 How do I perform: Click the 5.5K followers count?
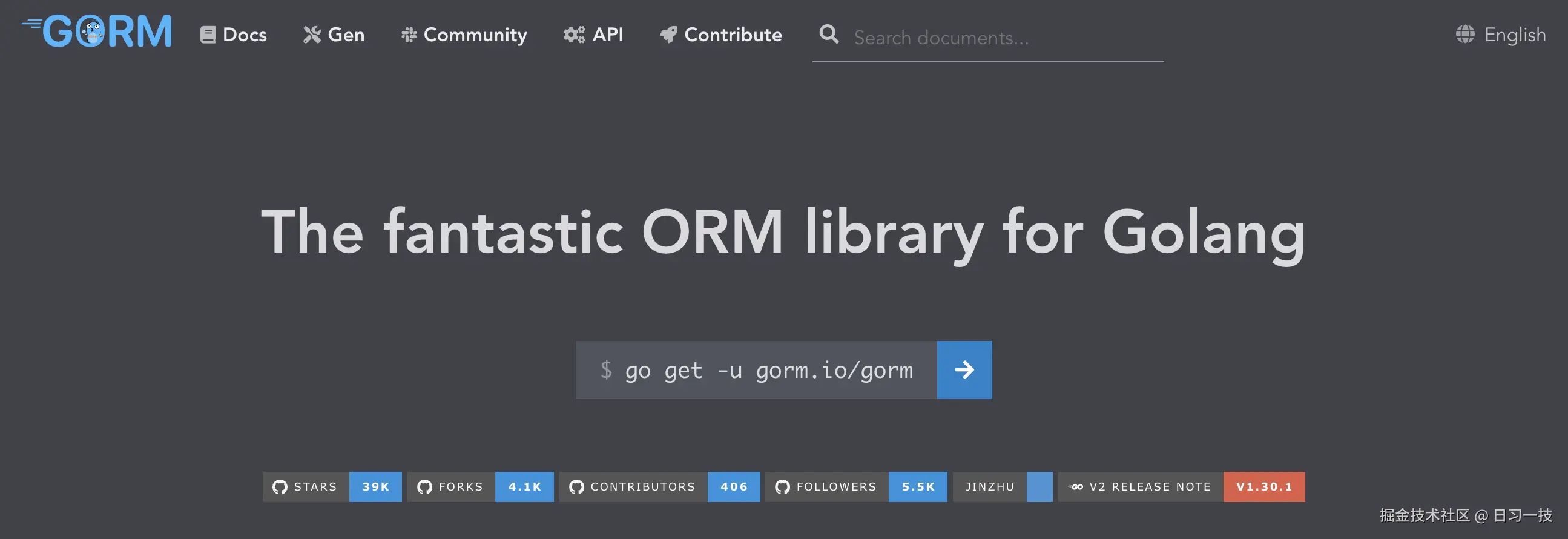tap(918, 487)
